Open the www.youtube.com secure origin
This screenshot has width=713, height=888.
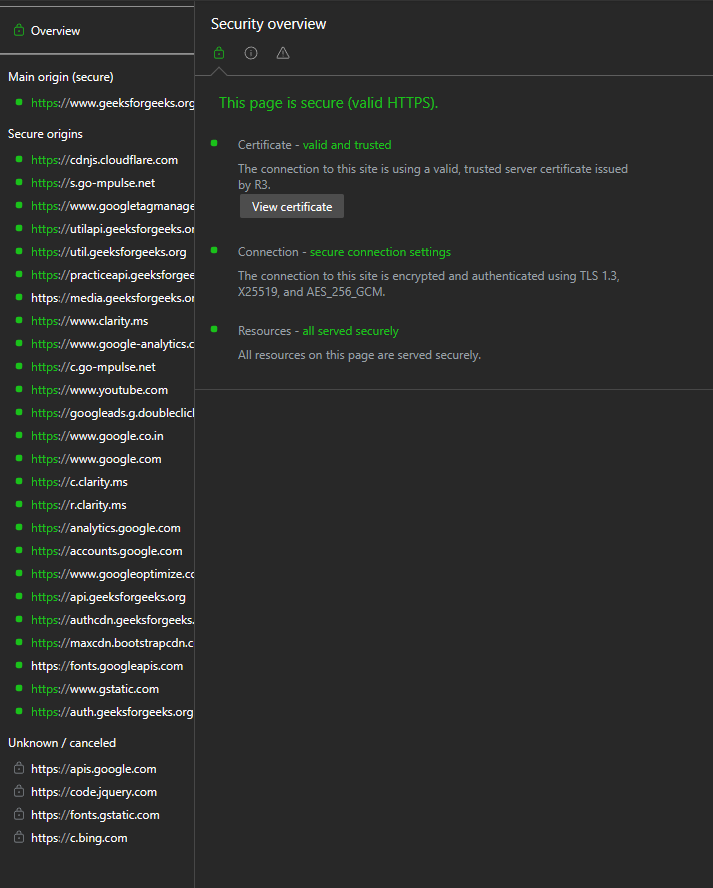pyautogui.click(x=99, y=390)
